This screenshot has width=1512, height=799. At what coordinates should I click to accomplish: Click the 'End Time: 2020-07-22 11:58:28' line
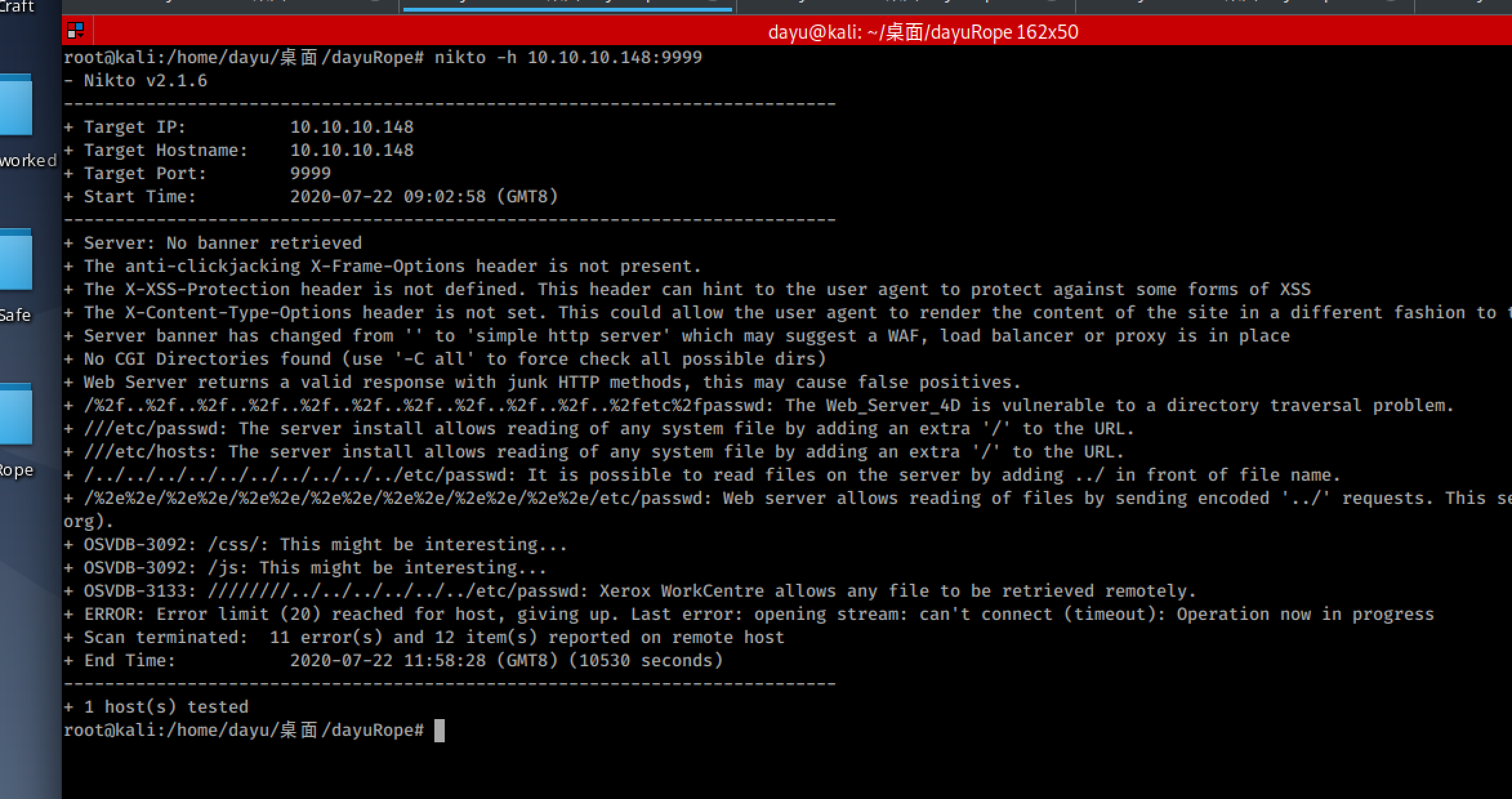click(393, 660)
